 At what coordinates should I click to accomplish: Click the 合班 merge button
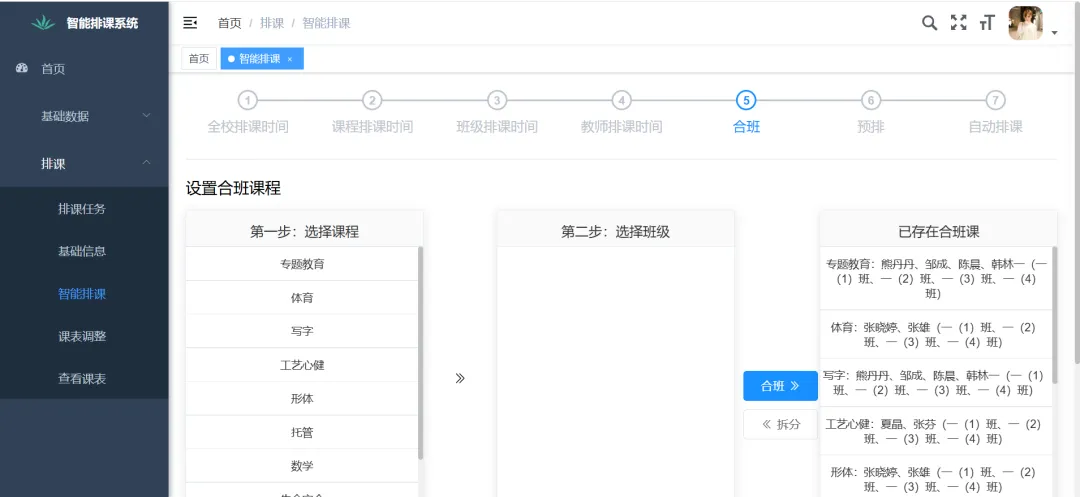pos(780,386)
